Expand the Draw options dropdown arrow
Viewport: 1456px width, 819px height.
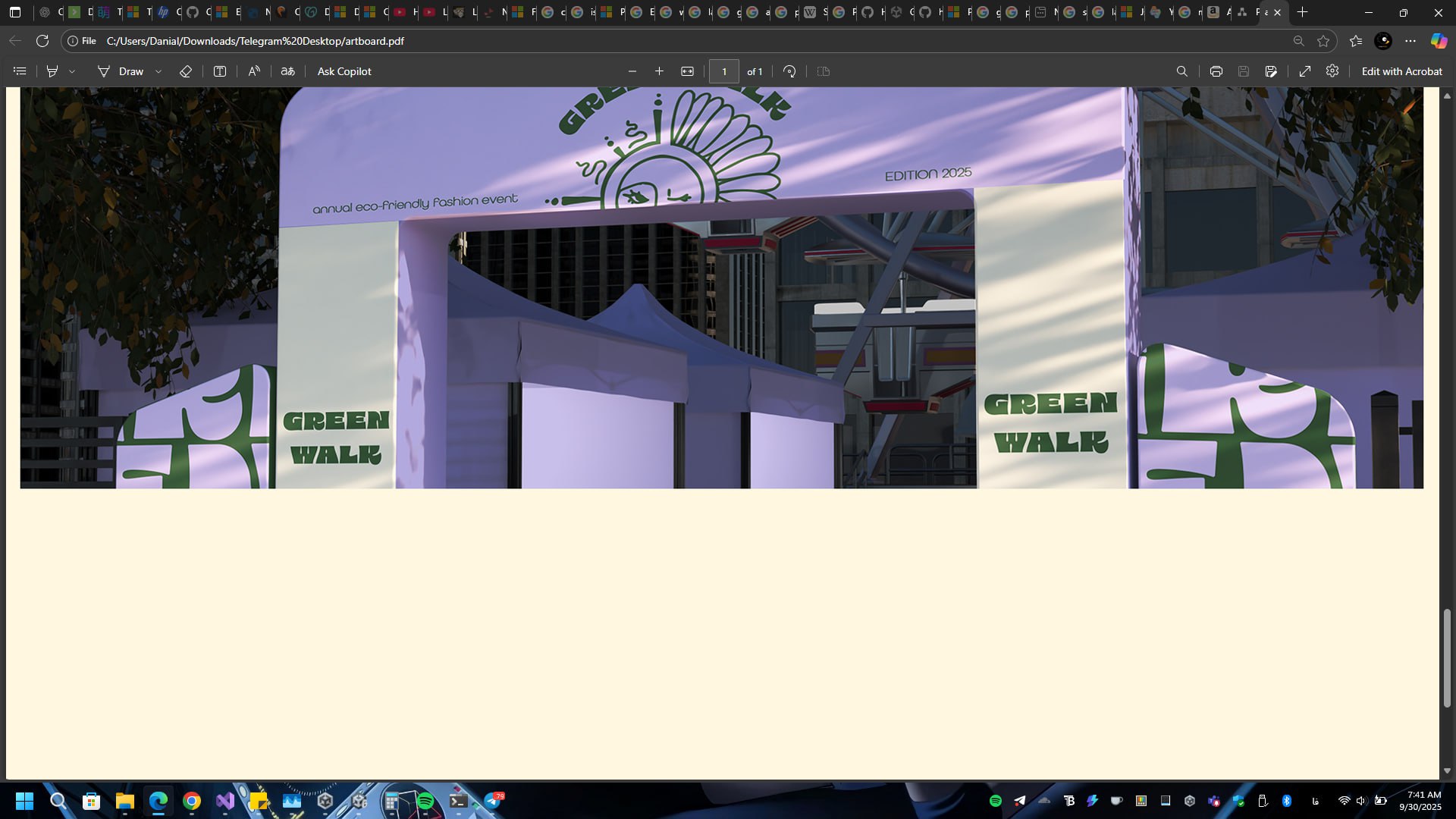pyautogui.click(x=158, y=71)
